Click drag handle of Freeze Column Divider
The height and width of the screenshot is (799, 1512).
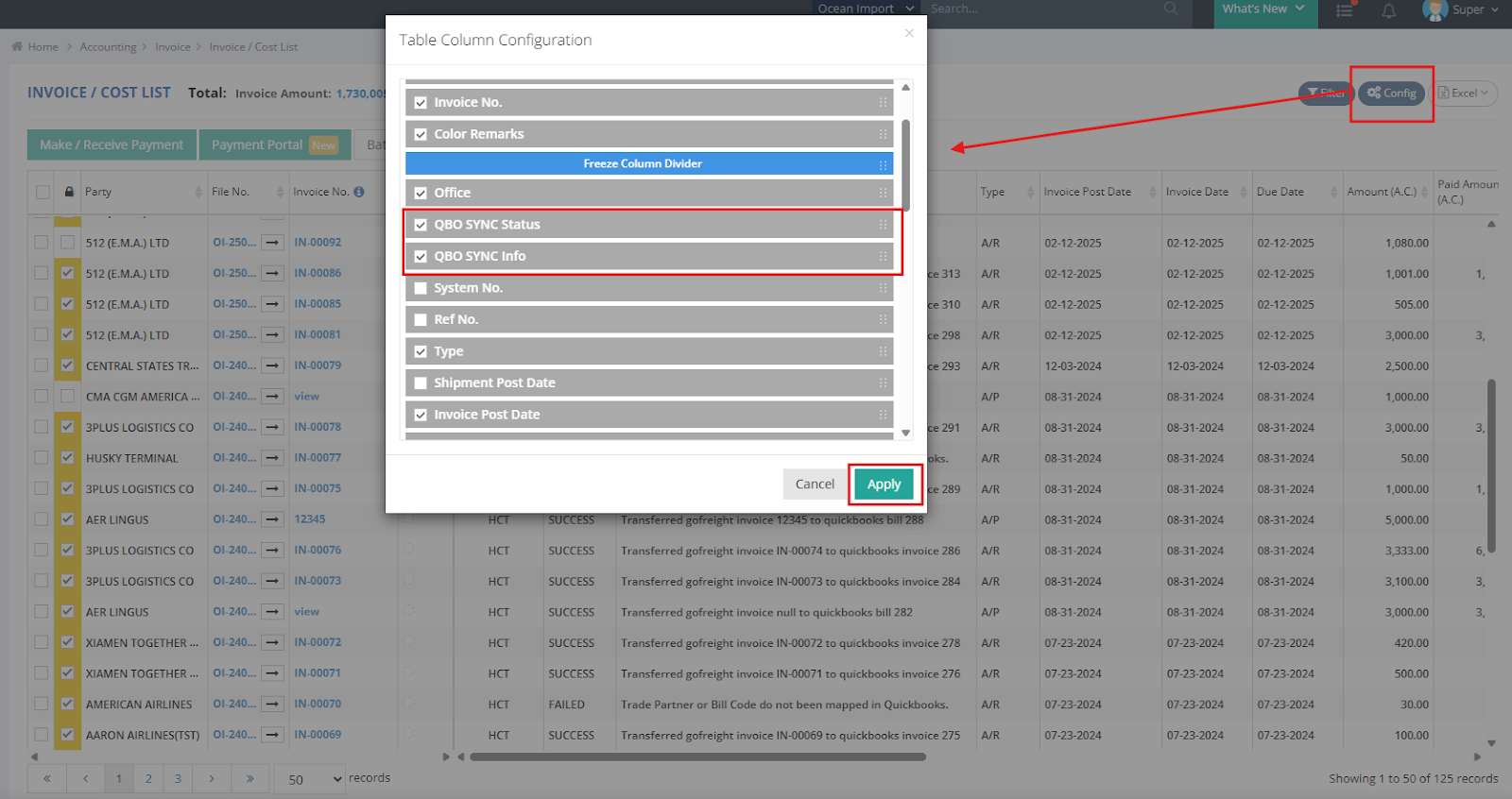pos(883,164)
